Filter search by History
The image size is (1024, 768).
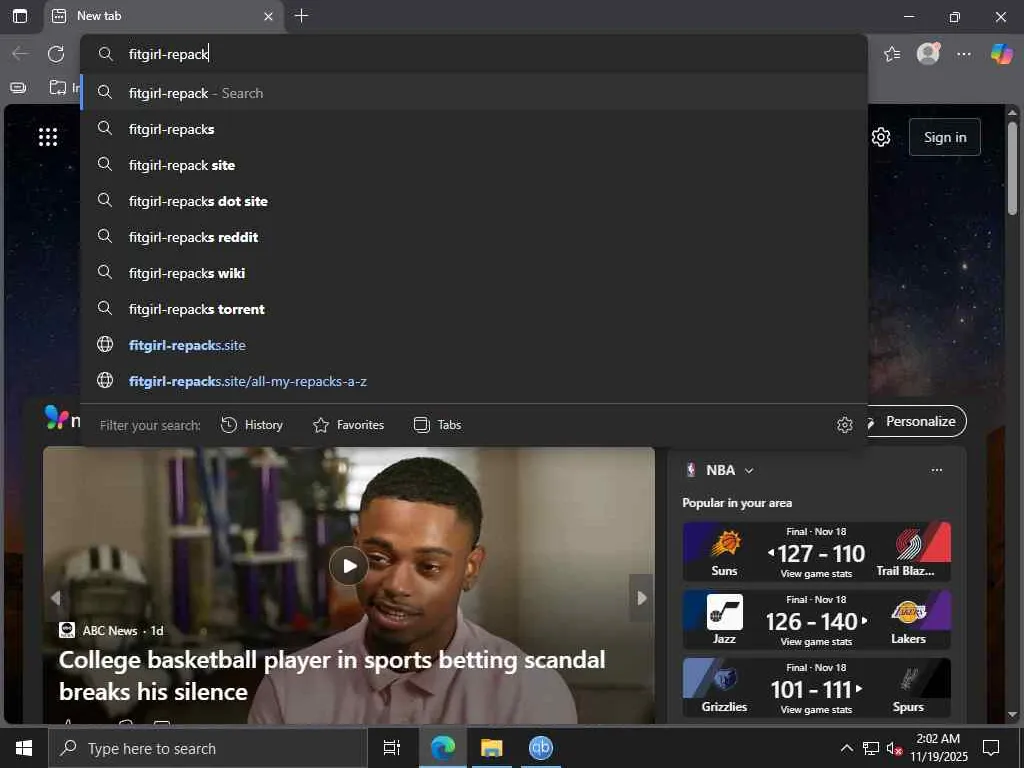[x=251, y=425]
